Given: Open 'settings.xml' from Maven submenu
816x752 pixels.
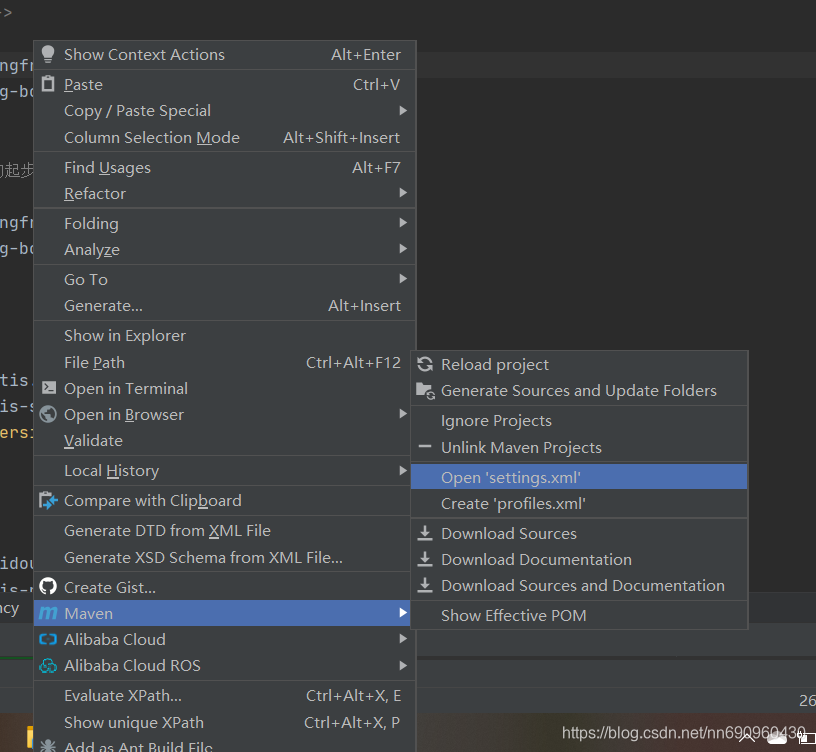Looking at the screenshot, I should coord(579,477).
